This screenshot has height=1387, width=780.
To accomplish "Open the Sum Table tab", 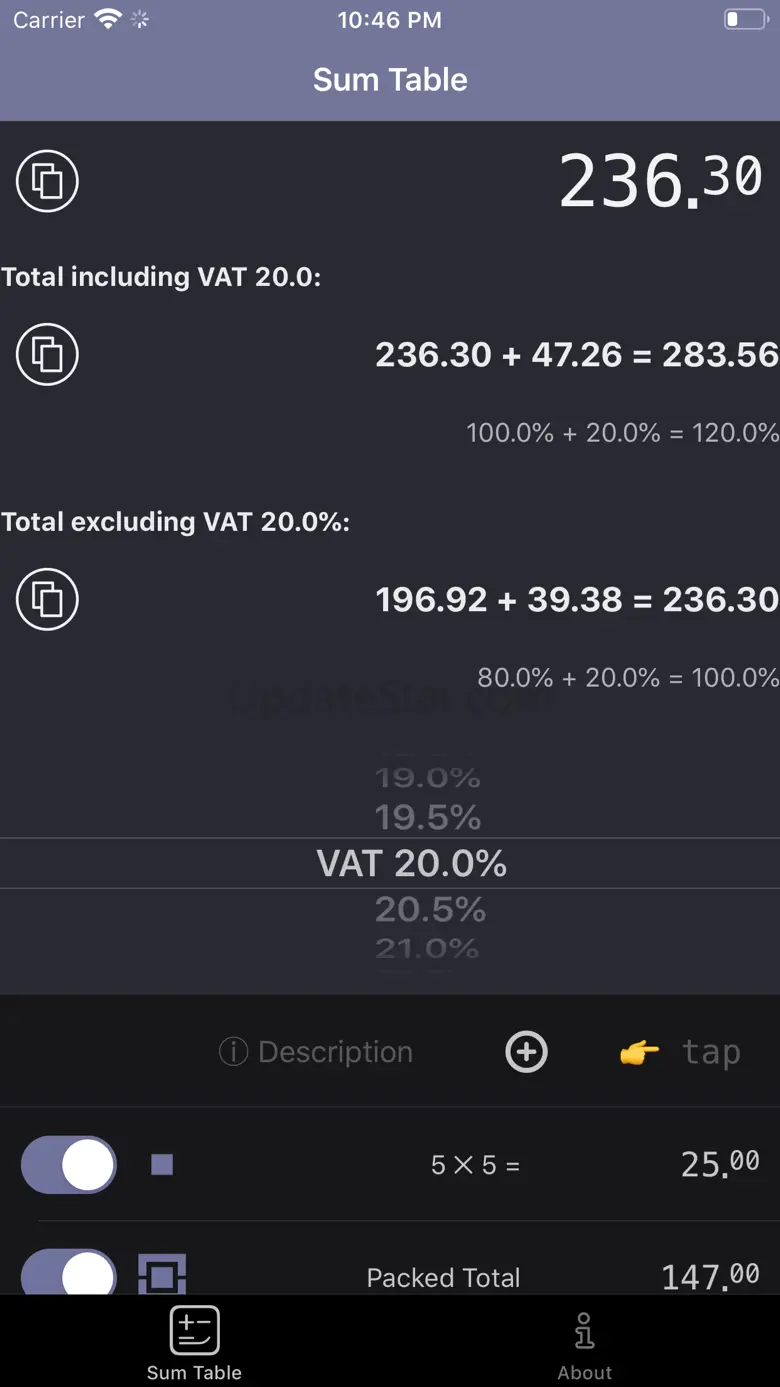I will (x=194, y=1343).
